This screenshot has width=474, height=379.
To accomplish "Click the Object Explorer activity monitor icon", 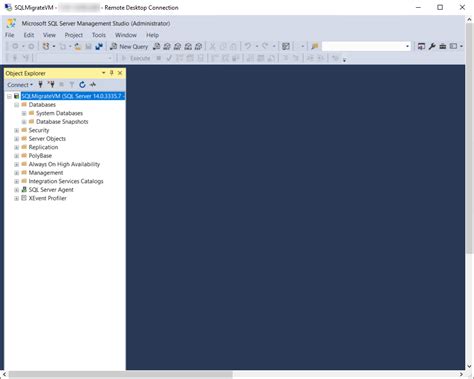I will click(x=93, y=85).
